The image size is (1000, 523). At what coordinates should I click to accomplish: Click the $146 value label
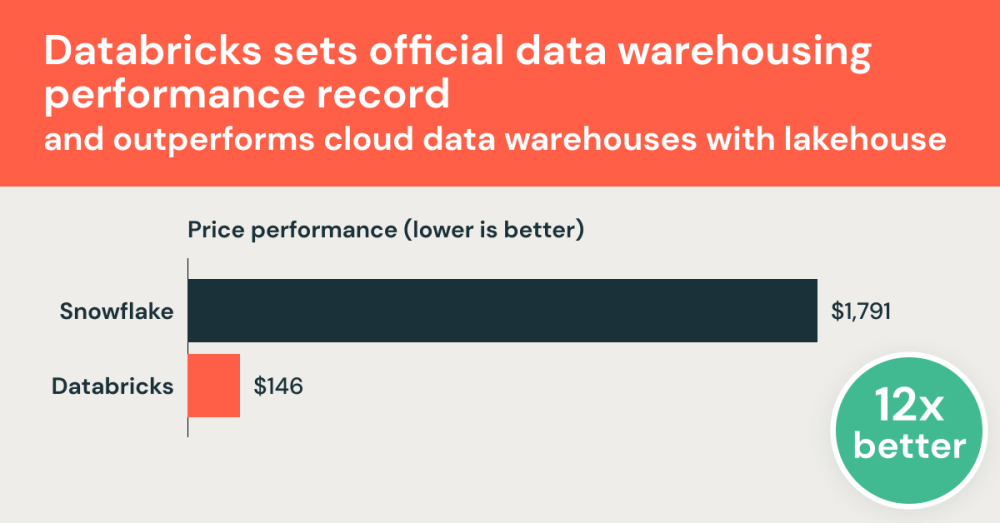[278, 385]
